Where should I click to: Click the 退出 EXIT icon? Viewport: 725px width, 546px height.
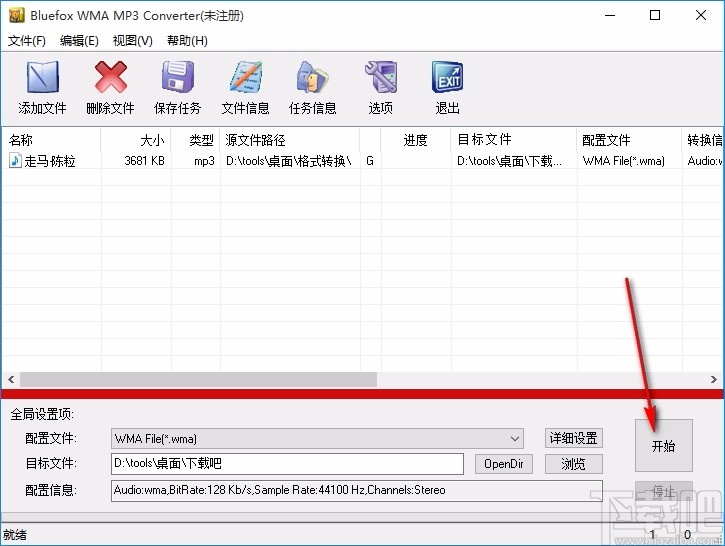(x=447, y=77)
